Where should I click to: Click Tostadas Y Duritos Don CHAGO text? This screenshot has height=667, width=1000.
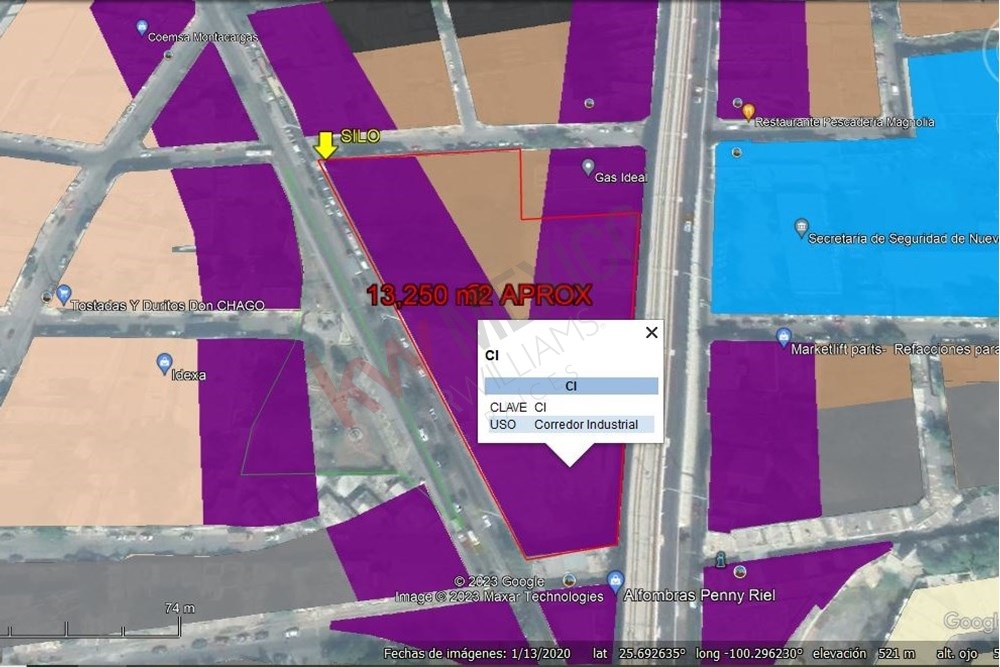click(x=168, y=305)
